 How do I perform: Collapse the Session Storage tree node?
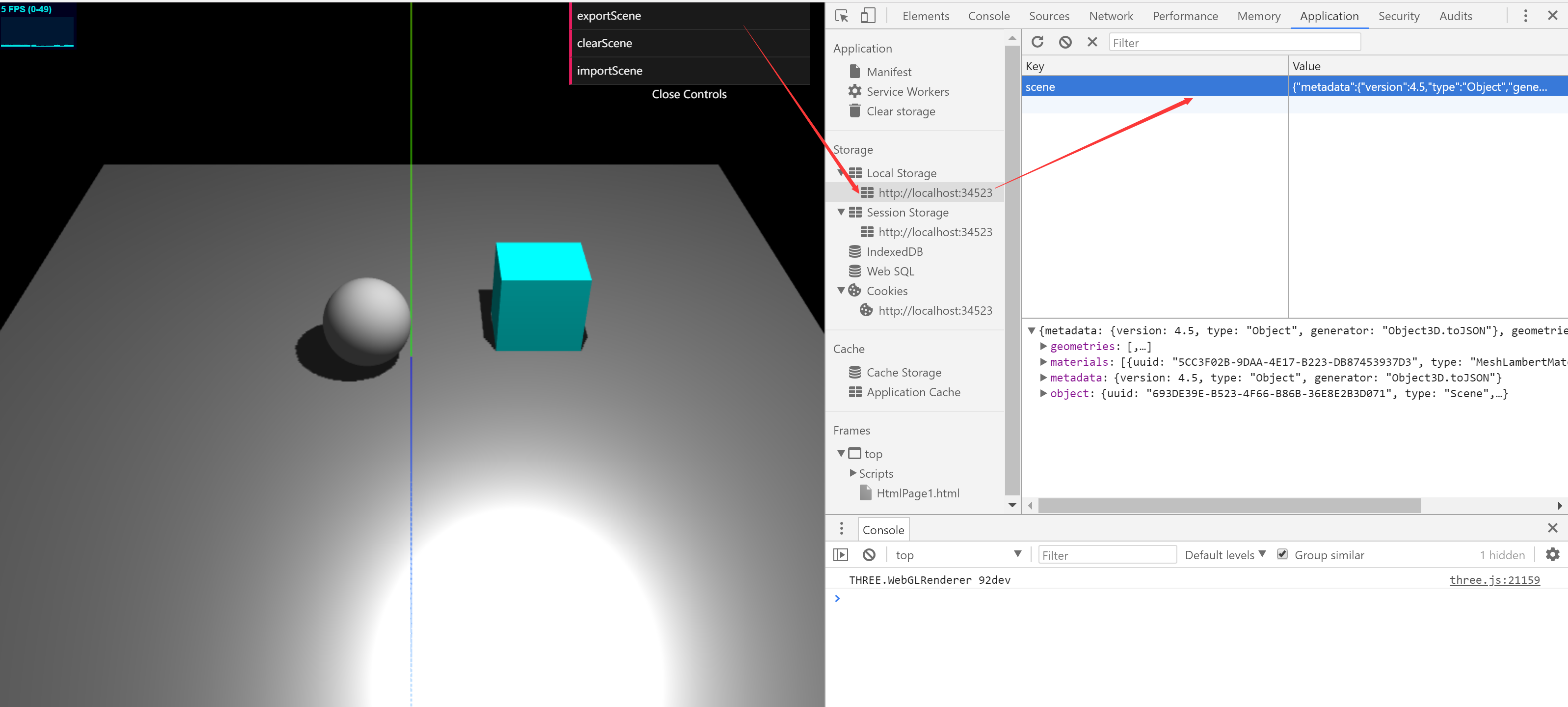[x=841, y=212]
